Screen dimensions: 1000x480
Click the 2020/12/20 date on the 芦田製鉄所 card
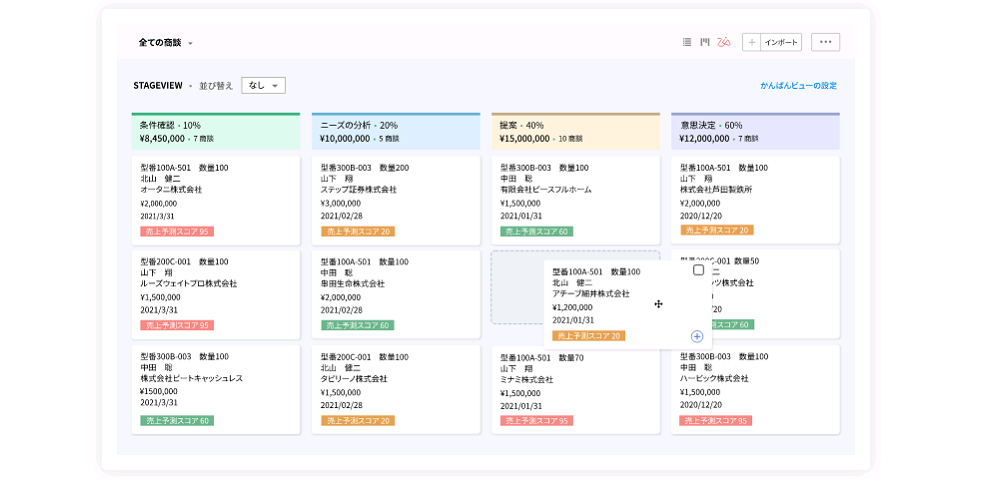(701, 215)
